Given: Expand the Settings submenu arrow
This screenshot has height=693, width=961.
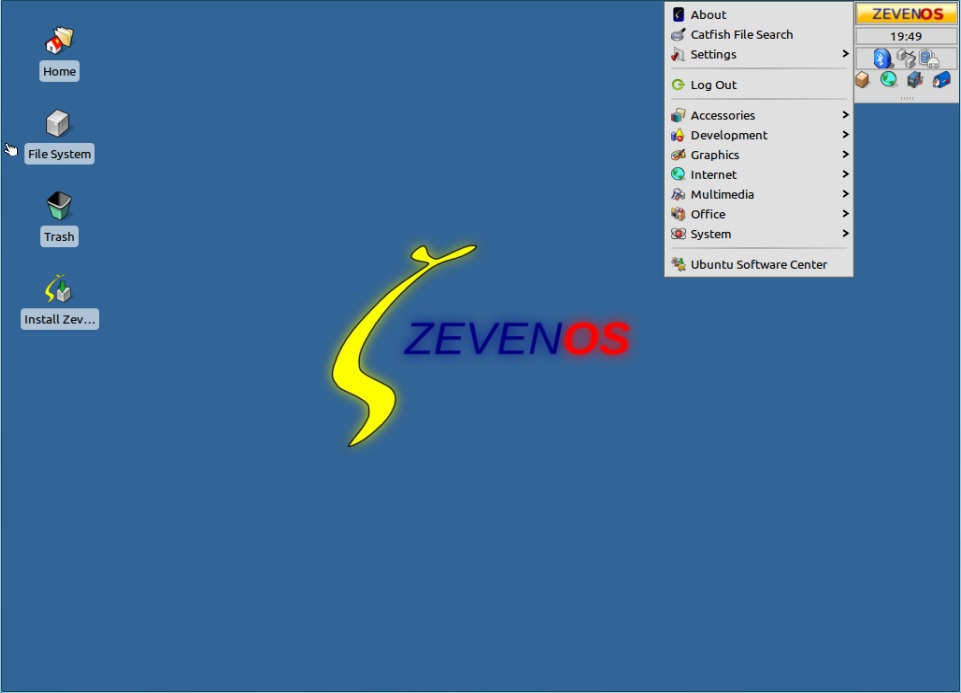Looking at the screenshot, I should pos(845,54).
